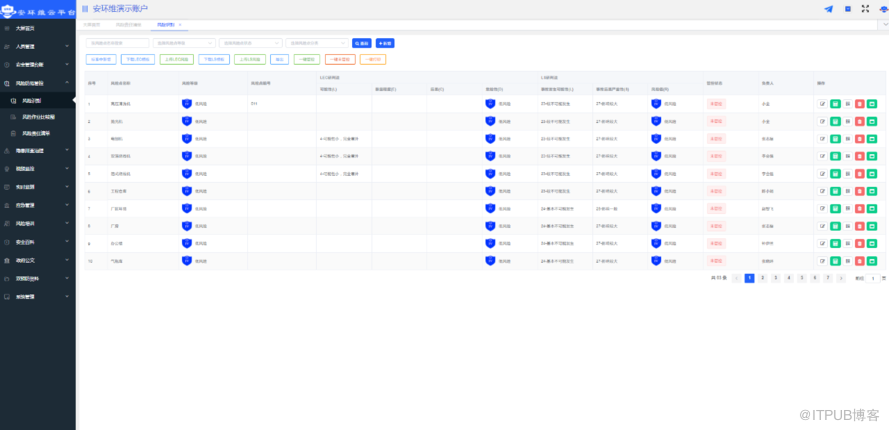Click the blue square icon in header
Screen dimensions: 889x430
coord(848,8)
